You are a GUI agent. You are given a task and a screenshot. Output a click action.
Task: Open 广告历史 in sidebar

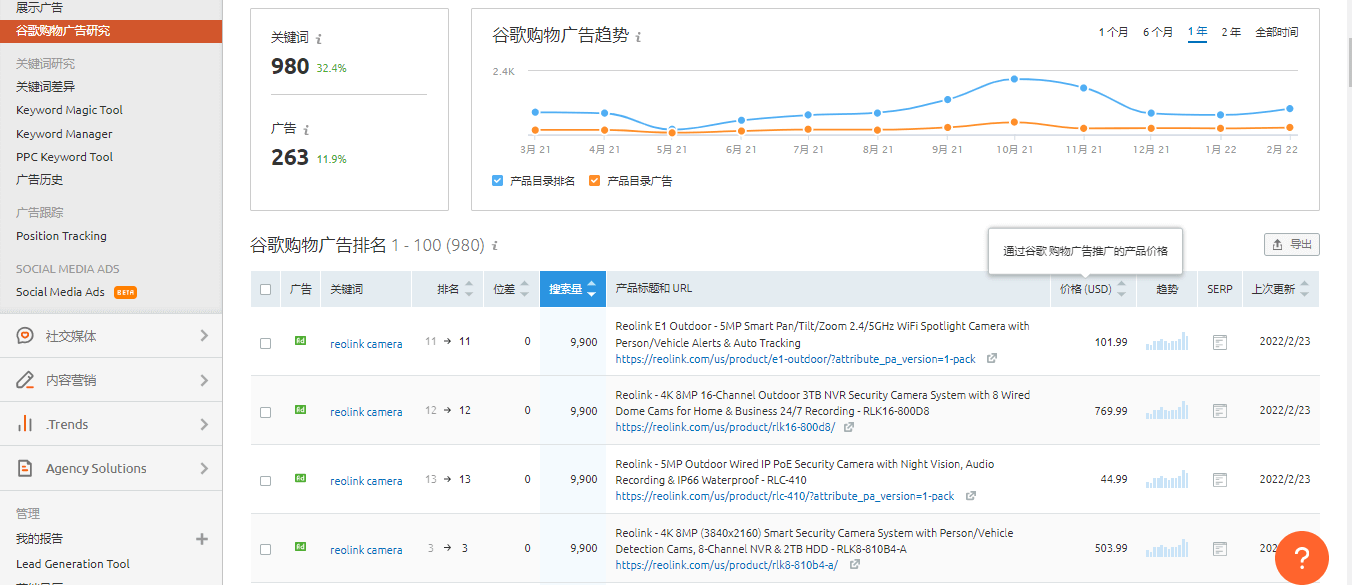pyautogui.click(x=40, y=180)
